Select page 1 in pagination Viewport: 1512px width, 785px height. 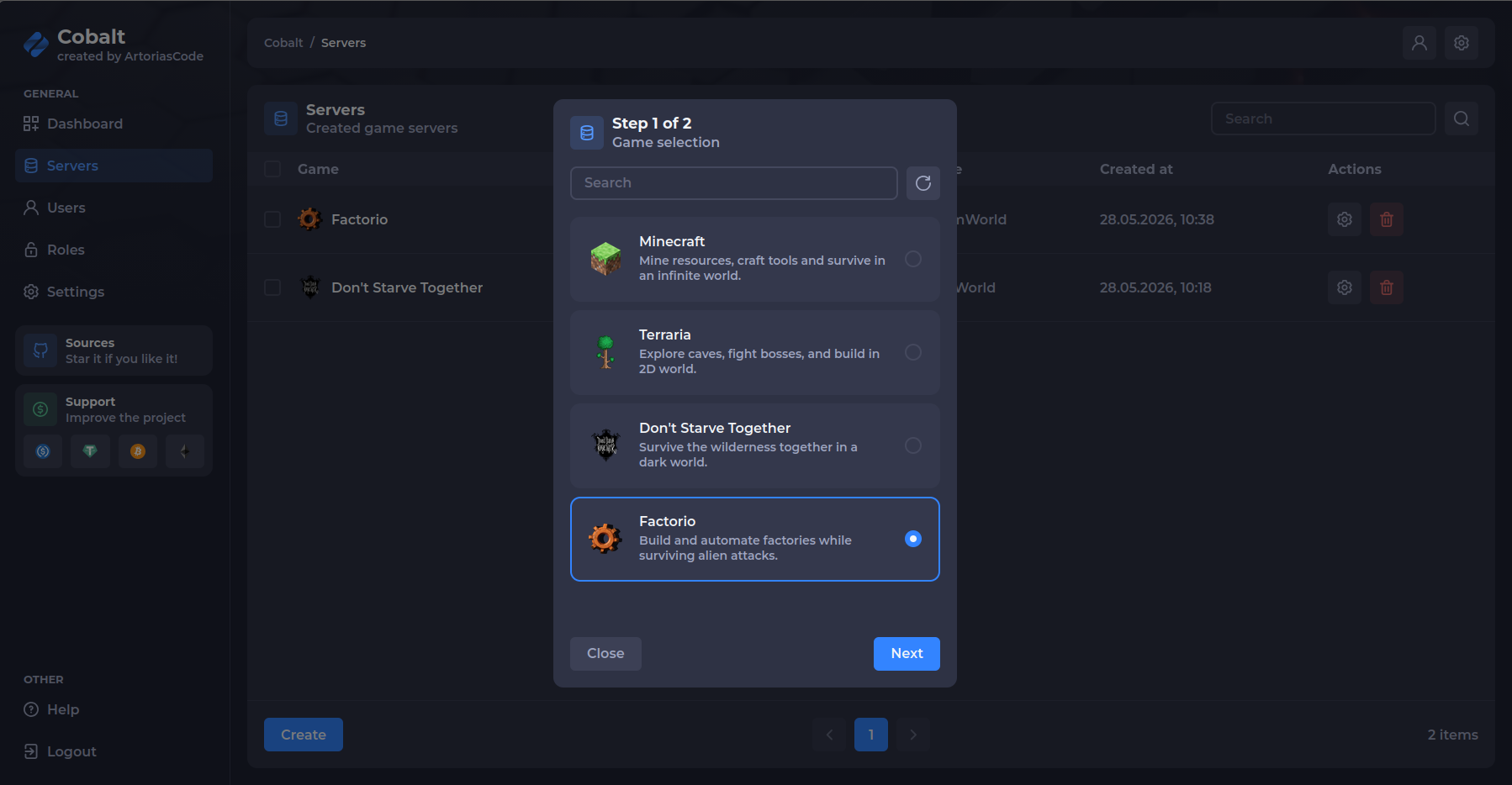pyautogui.click(x=871, y=735)
